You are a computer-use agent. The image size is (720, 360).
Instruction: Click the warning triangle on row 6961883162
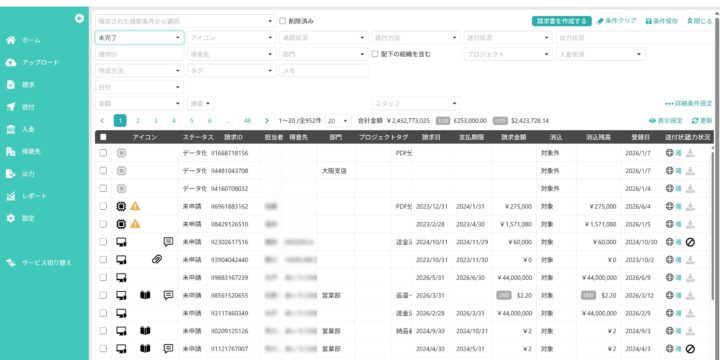(135, 206)
